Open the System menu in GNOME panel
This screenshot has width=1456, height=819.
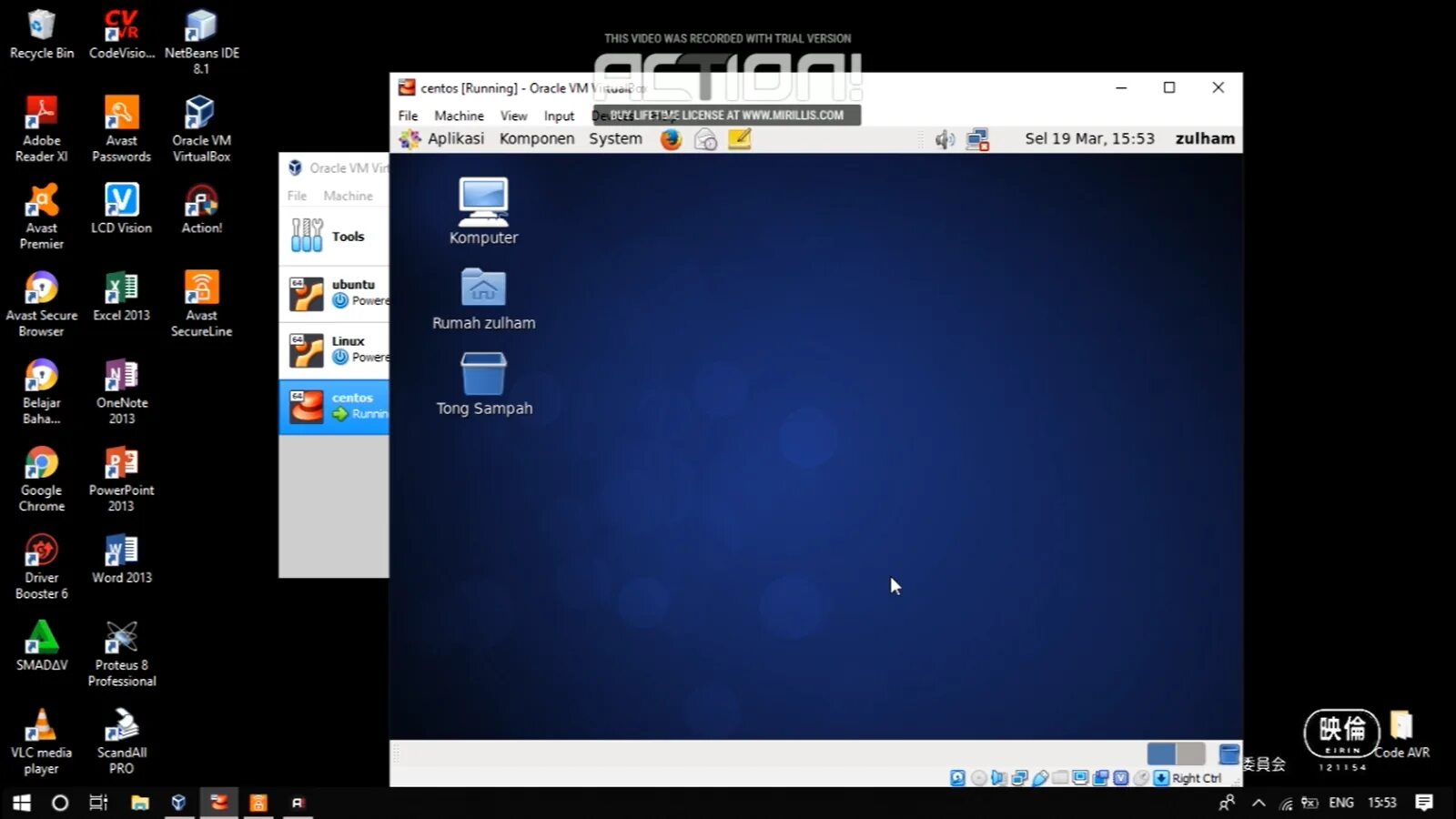pos(615,138)
